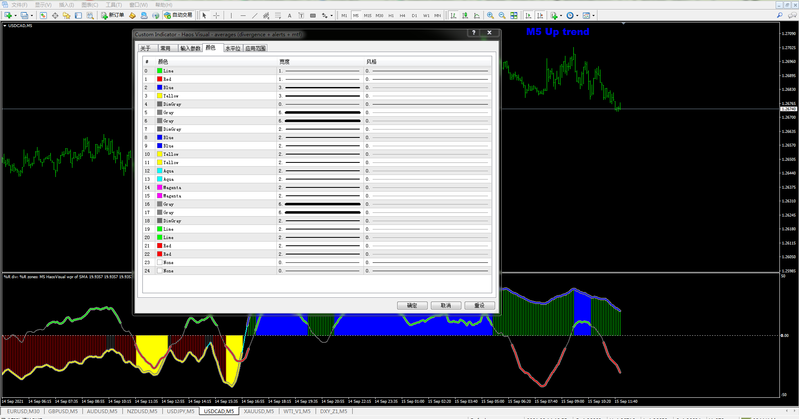Open the width dropdown for row 5 Gray
The height and width of the screenshot is (419, 799).
click(x=320, y=112)
